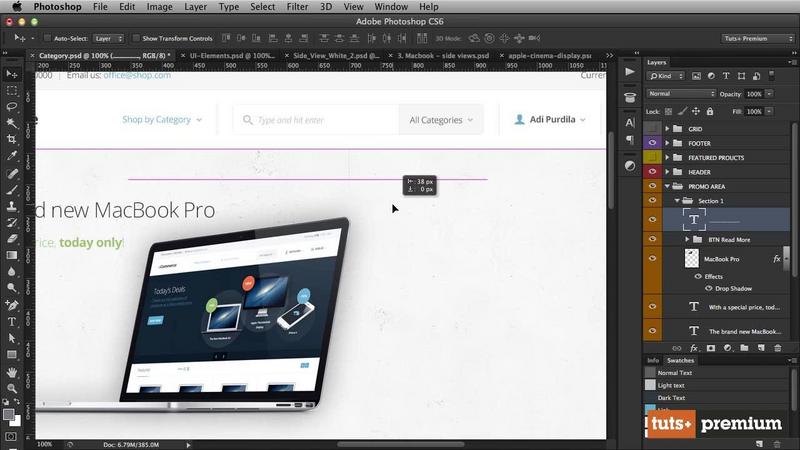The height and width of the screenshot is (450, 800).
Task: Select the Dodge tool
Action: pyautogui.click(x=12, y=288)
